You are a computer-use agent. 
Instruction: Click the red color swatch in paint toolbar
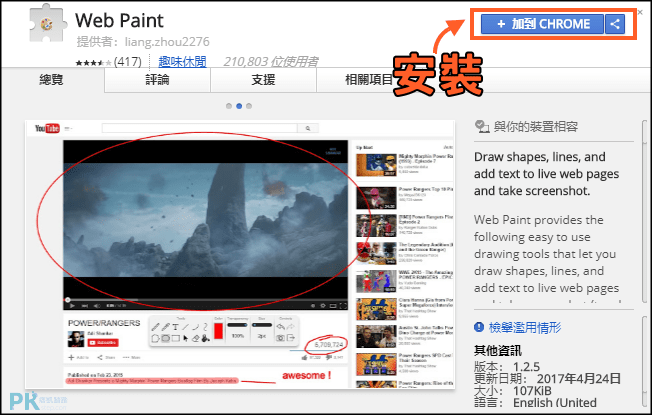[x=218, y=331]
